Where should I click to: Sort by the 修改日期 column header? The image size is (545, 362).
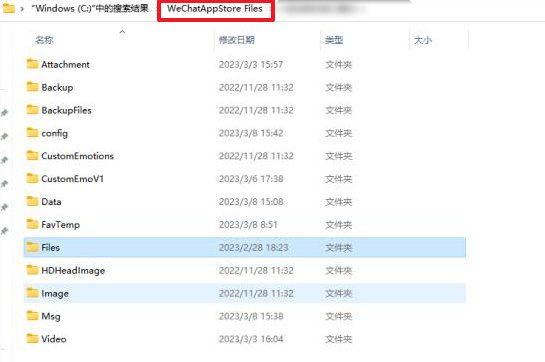[237, 40]
